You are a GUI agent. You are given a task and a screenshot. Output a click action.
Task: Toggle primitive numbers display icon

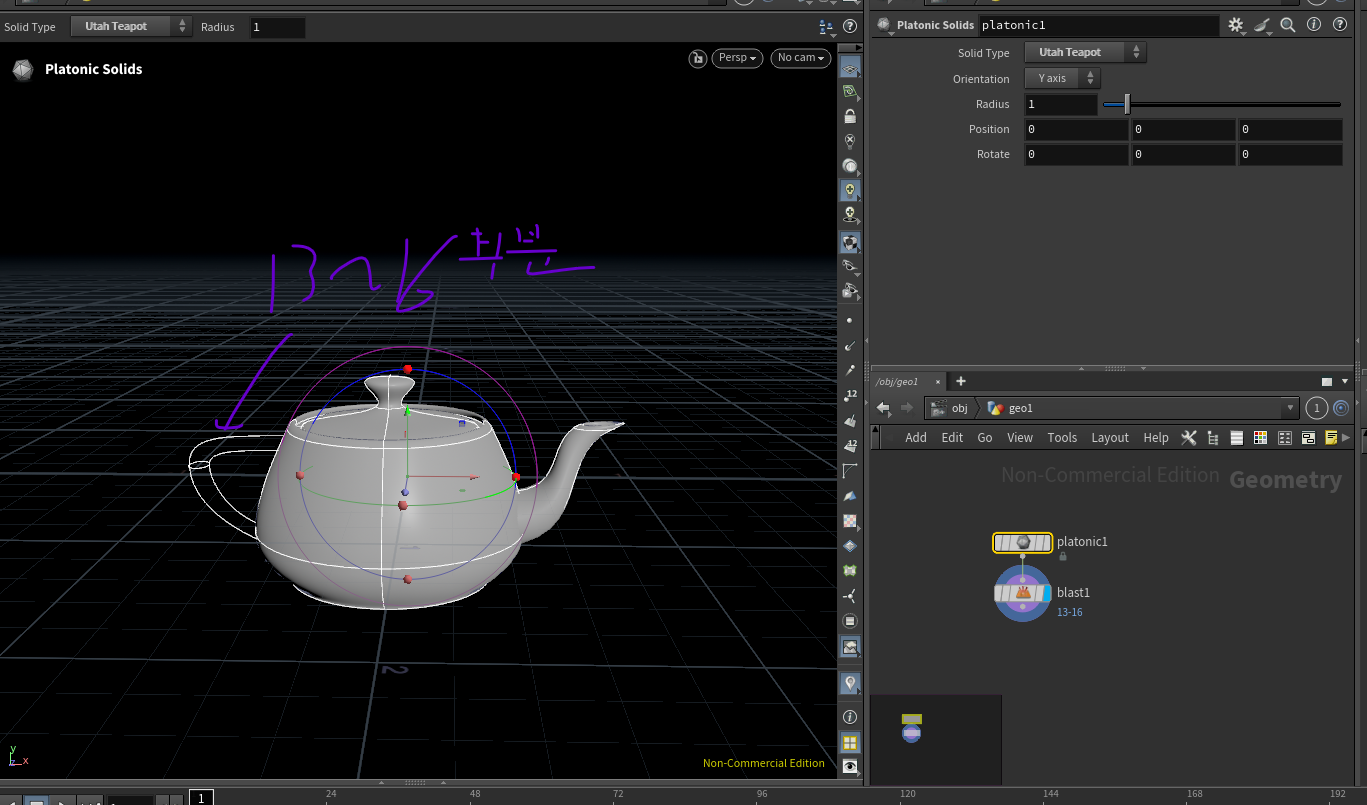(850, 446)
